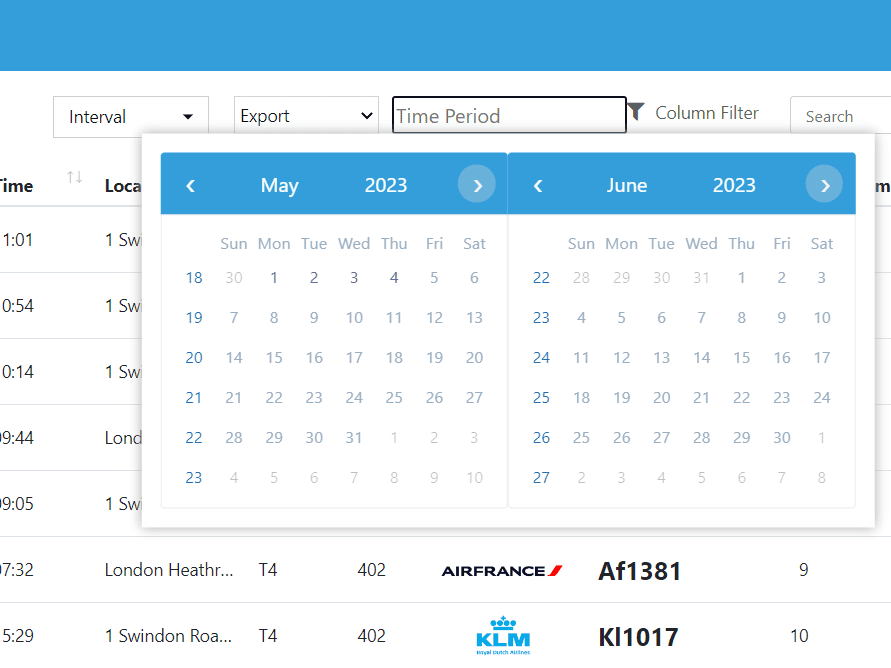The height and width of the screenshot is (668, 891).
Task: Click the KLM airline logo
Action: tap(503, 637)
